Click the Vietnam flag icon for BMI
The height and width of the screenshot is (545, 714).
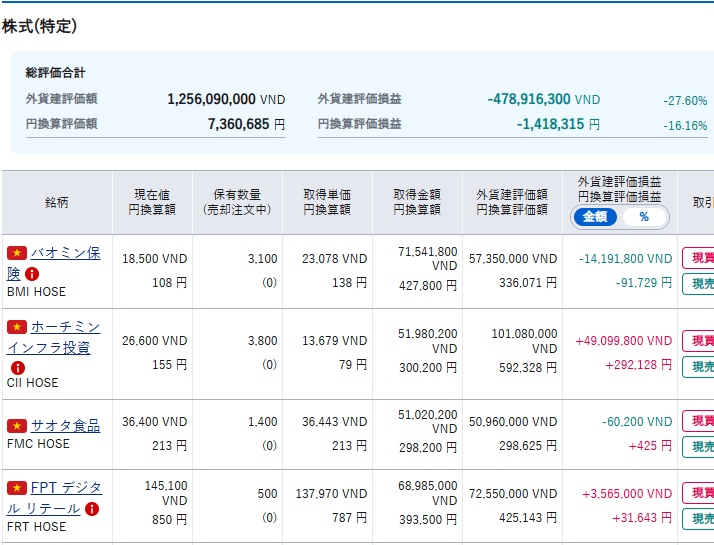[x=16, y=253]
